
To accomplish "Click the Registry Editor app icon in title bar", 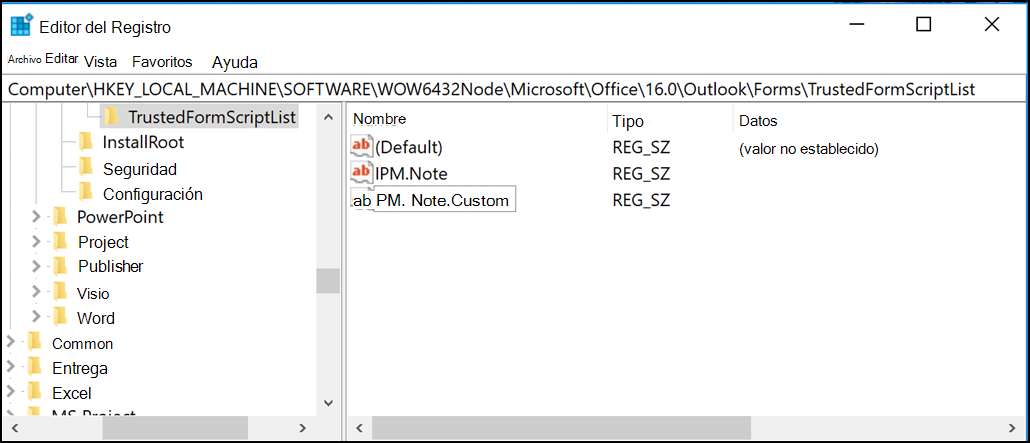I will pos(22,26).
